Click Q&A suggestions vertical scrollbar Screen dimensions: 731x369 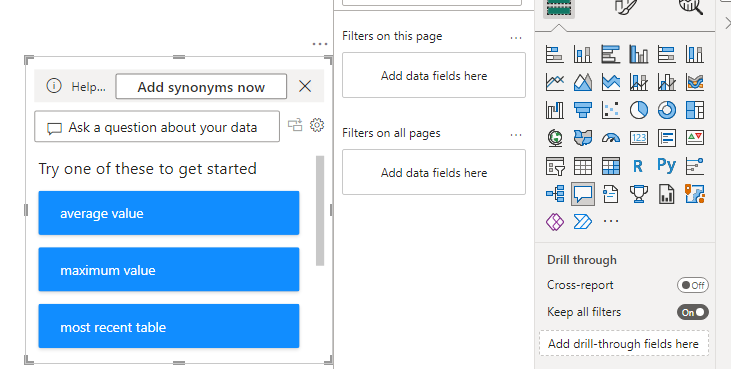[x=320, y=211]
